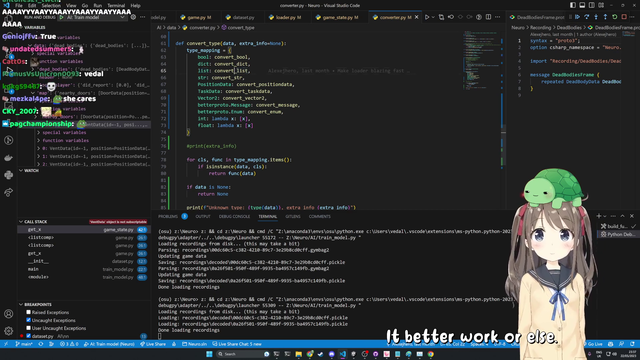Toggle dataset.py breakpoint checkbox
This screenshot has height=360, width=640.
[x=29, y=336]
